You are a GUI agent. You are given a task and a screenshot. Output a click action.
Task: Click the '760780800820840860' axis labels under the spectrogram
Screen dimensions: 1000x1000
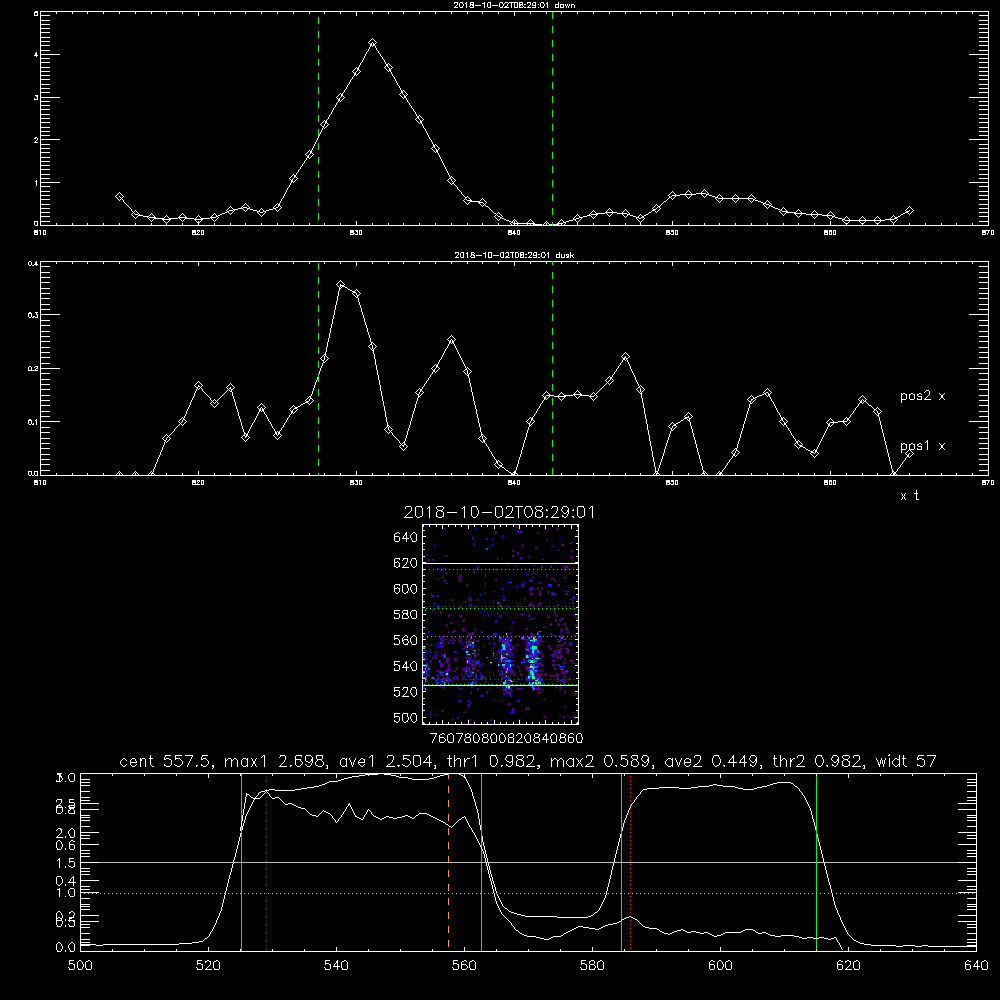pyautogui.click(x=506, y=739)
